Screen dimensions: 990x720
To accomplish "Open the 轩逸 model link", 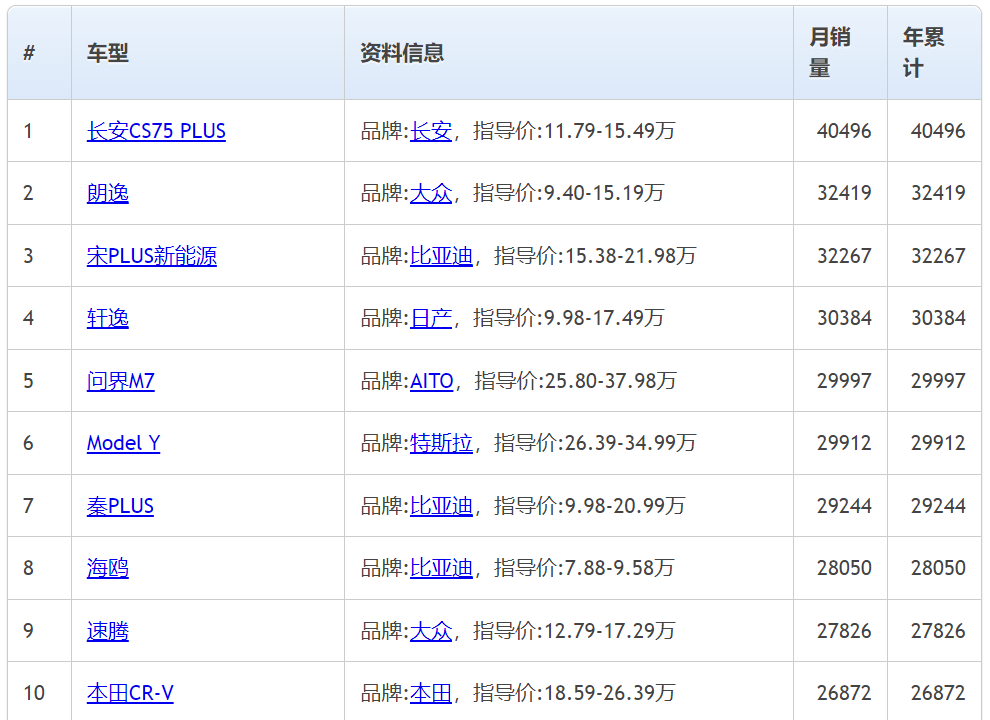I will pos(107,318).
